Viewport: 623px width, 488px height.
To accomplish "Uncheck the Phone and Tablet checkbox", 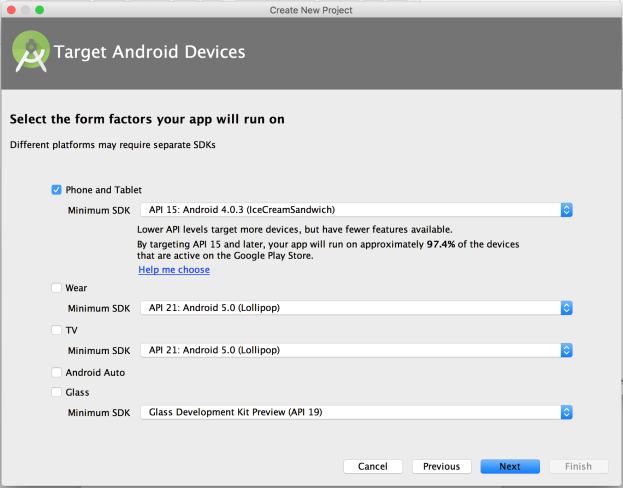I will [56, 190].
